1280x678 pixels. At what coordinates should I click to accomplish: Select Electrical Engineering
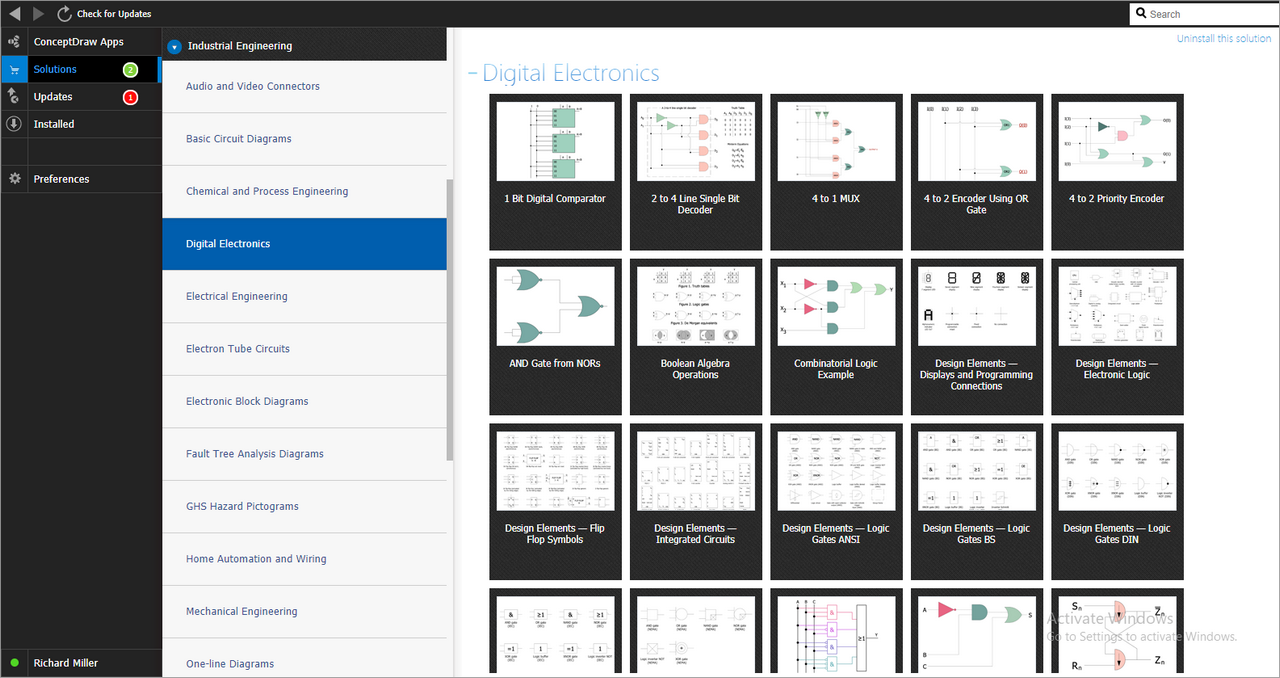coord(304,296)
